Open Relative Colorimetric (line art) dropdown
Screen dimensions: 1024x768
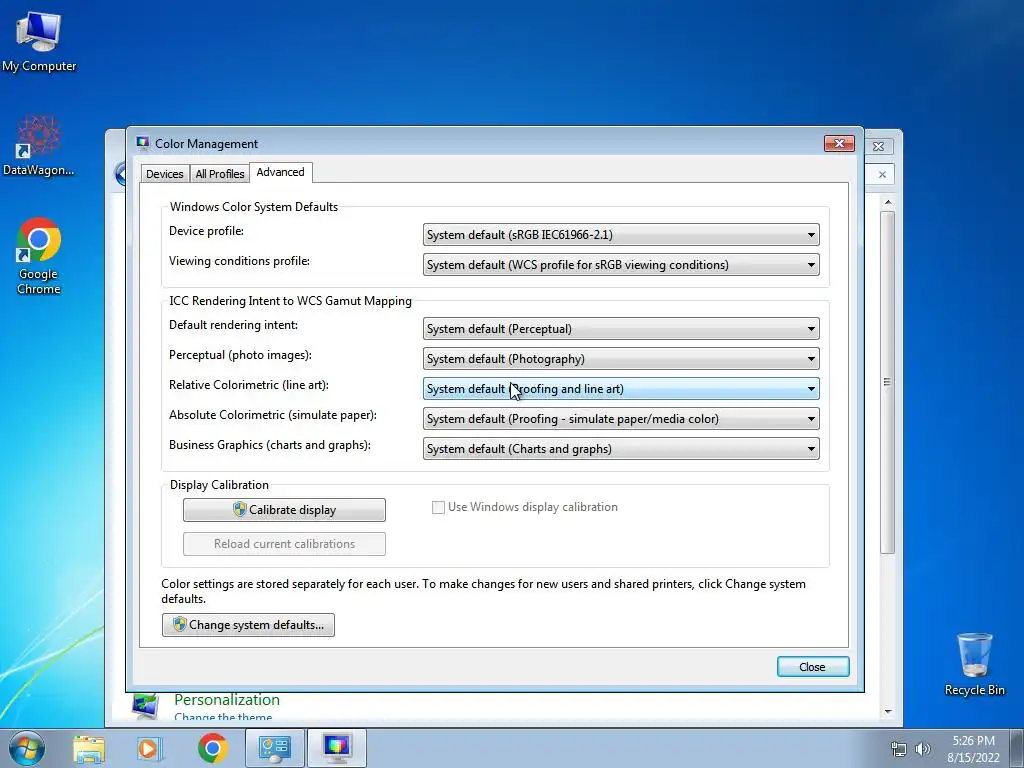pos(621,389)
